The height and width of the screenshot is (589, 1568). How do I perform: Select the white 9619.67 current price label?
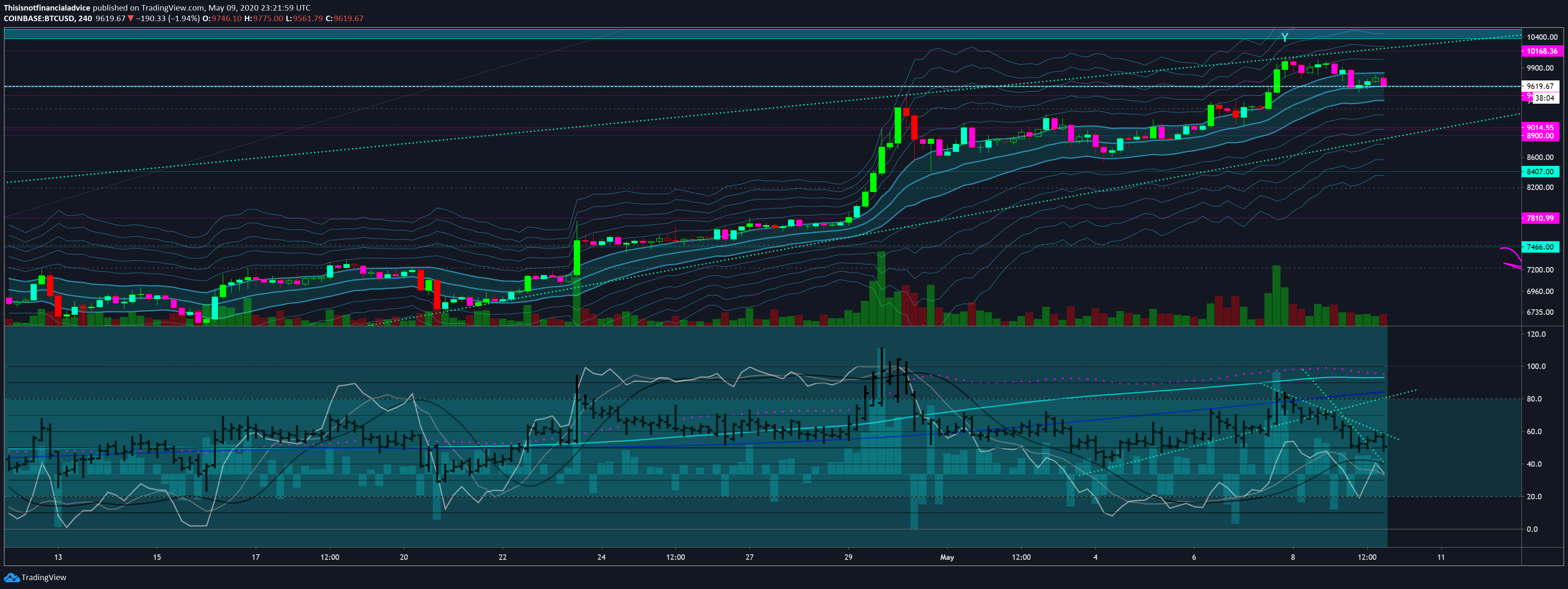[1540, 86]
